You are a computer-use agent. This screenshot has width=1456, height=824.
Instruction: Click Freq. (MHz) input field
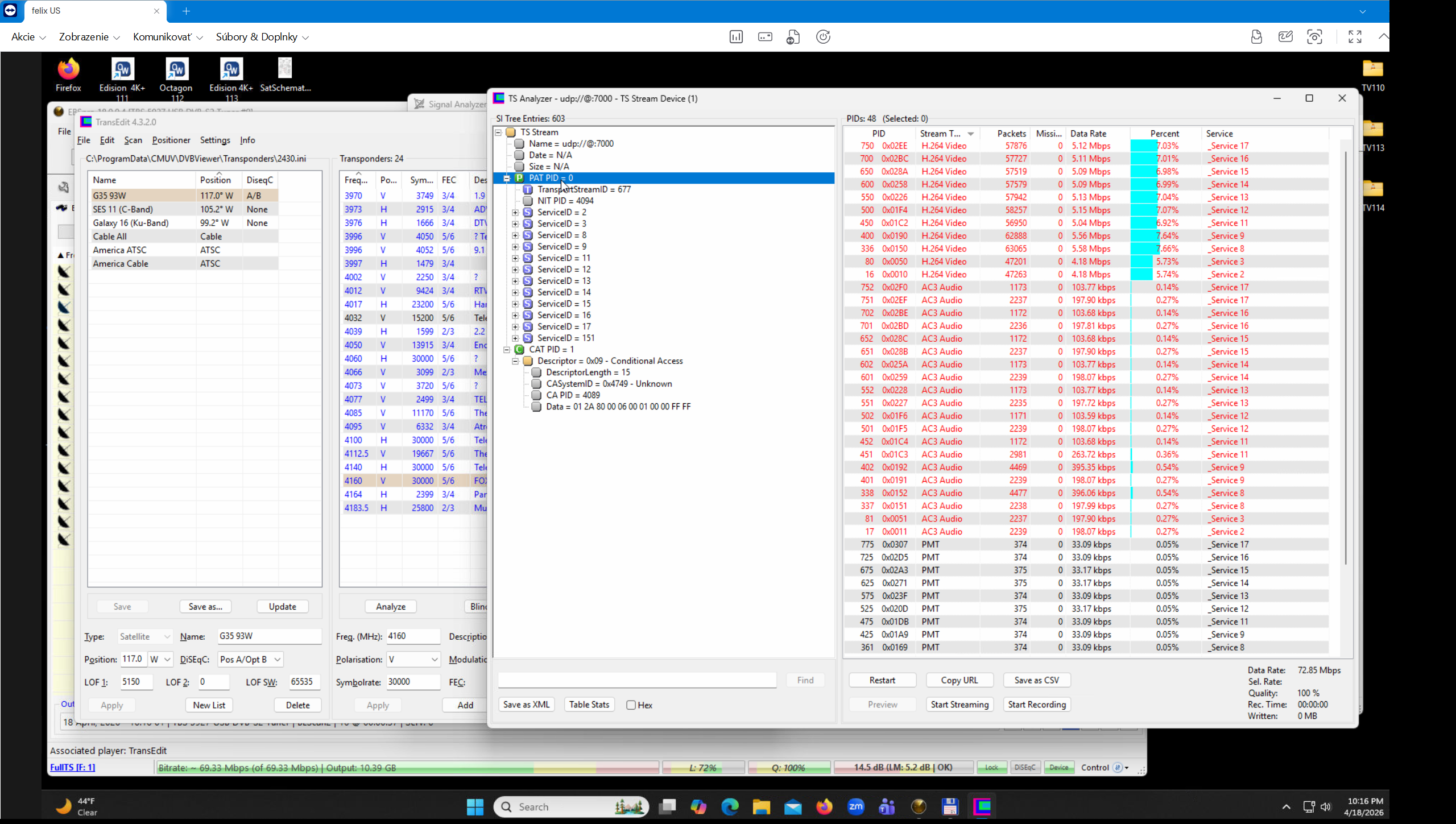413,636
